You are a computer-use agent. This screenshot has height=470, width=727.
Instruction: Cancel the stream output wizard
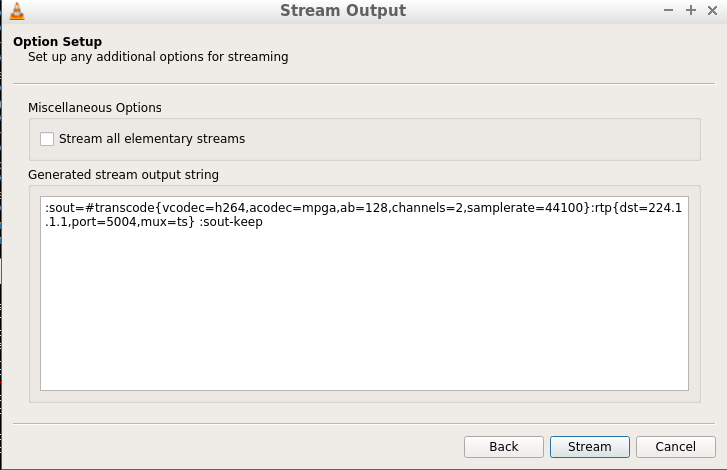coord(676,446)
